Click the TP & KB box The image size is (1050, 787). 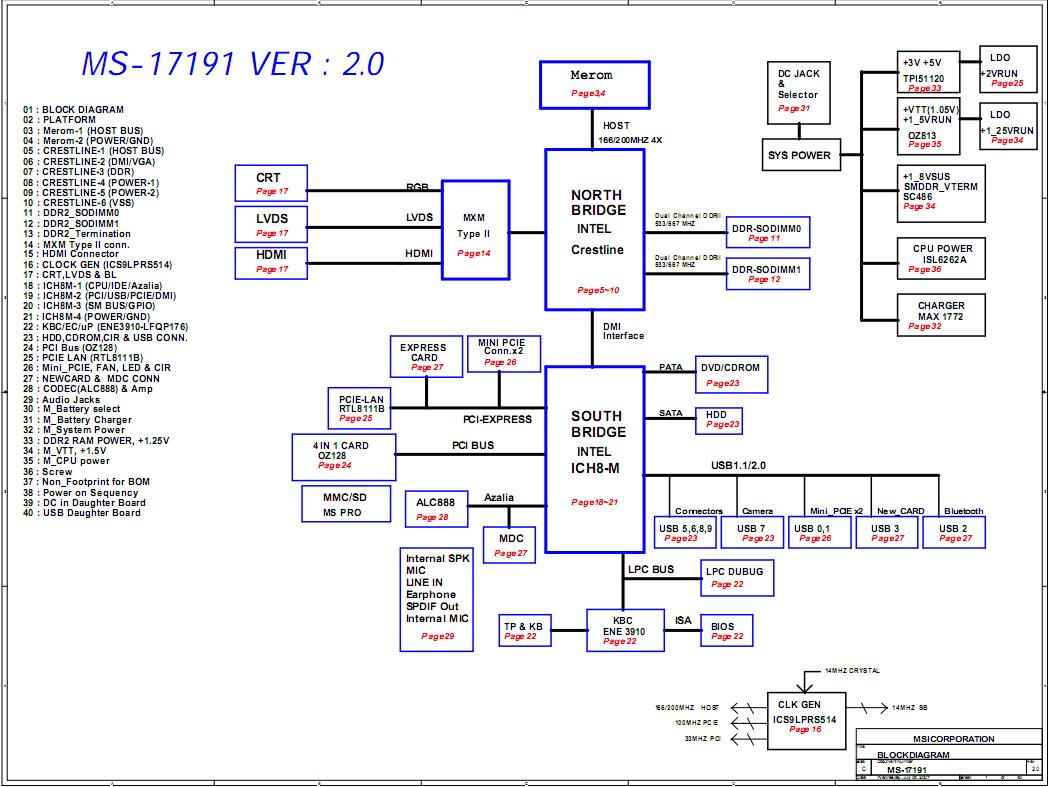(525, 630)
